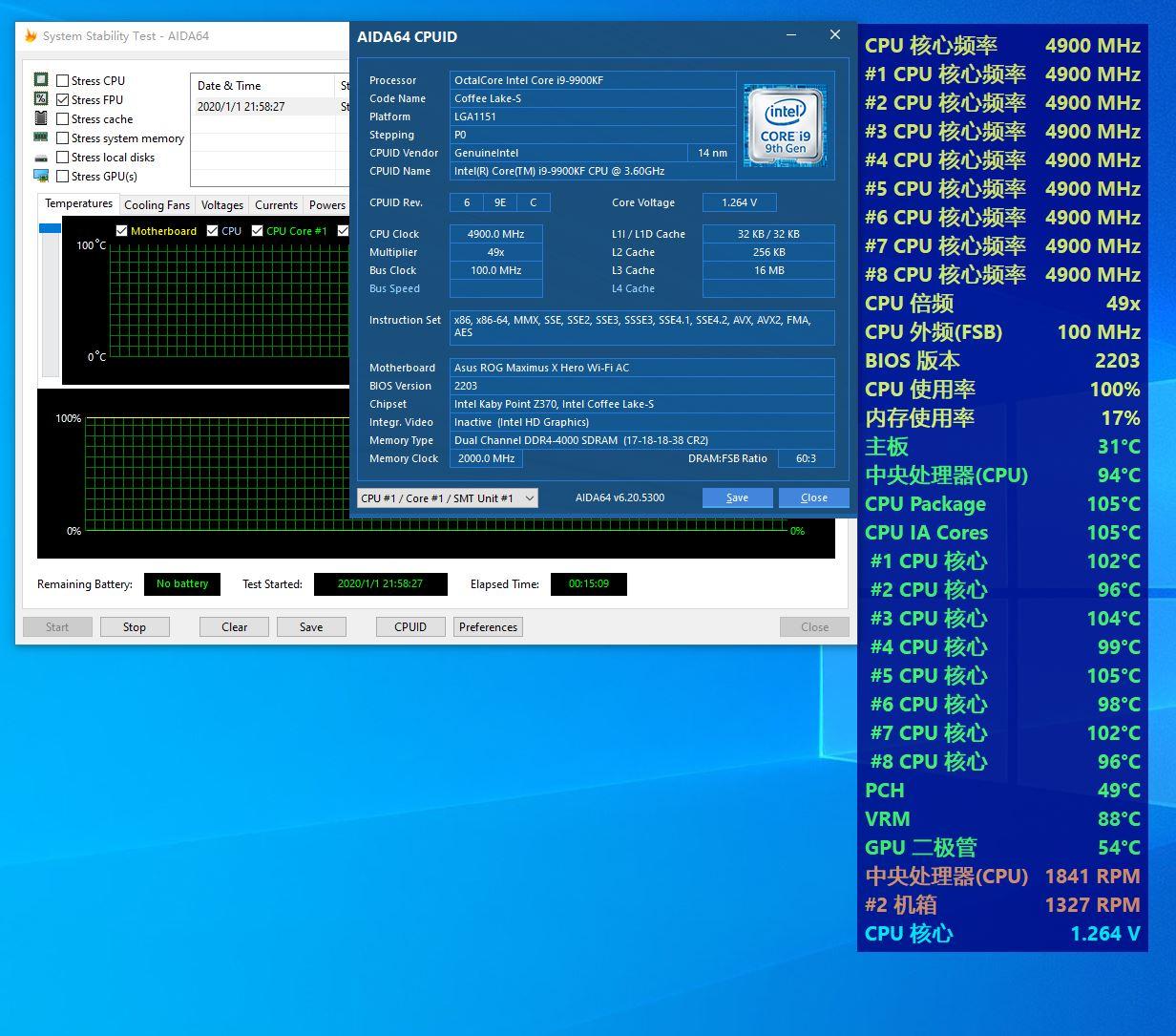Click the Memory Clock 2000.0 MHz field
The height and width of the screenshot is (1036, 1176).
[x=486, y=458]
